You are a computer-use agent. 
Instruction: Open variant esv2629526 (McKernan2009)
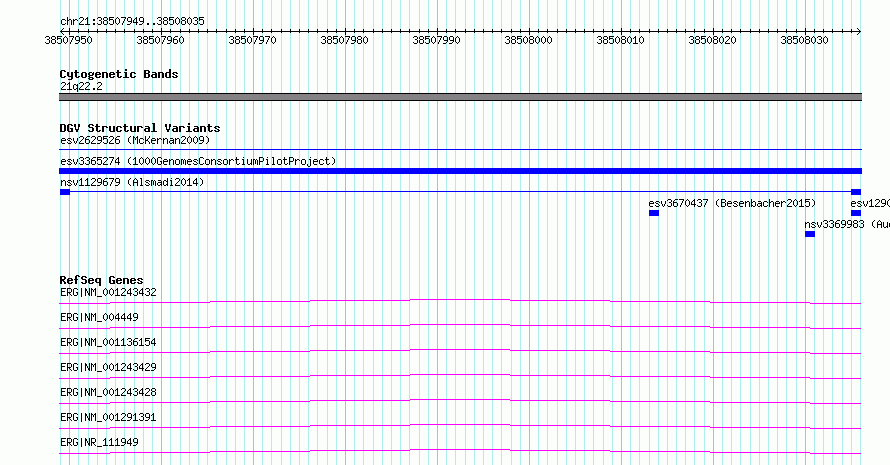135,140
